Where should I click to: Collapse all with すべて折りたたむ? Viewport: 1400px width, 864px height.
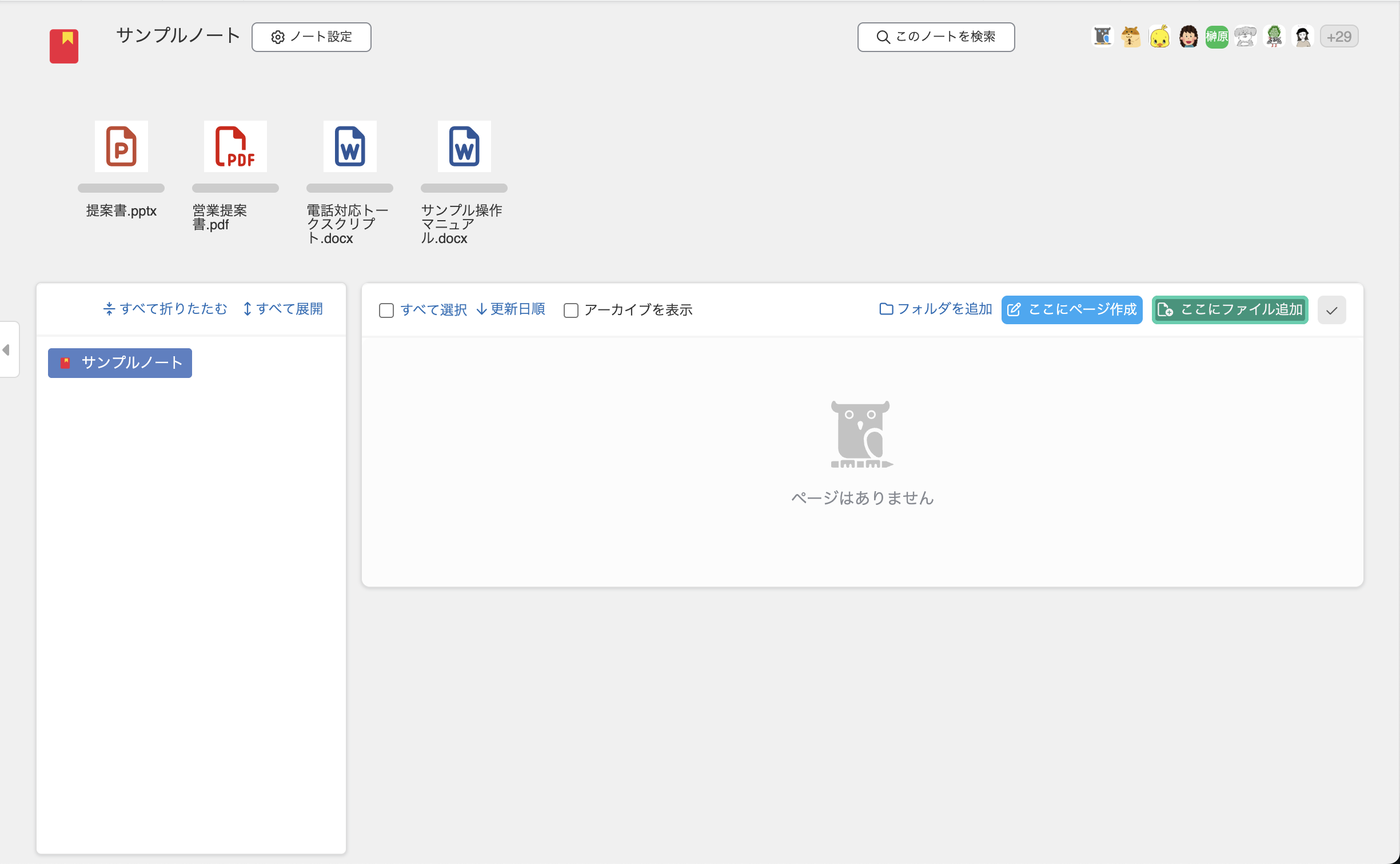click(x=165, y=309)
